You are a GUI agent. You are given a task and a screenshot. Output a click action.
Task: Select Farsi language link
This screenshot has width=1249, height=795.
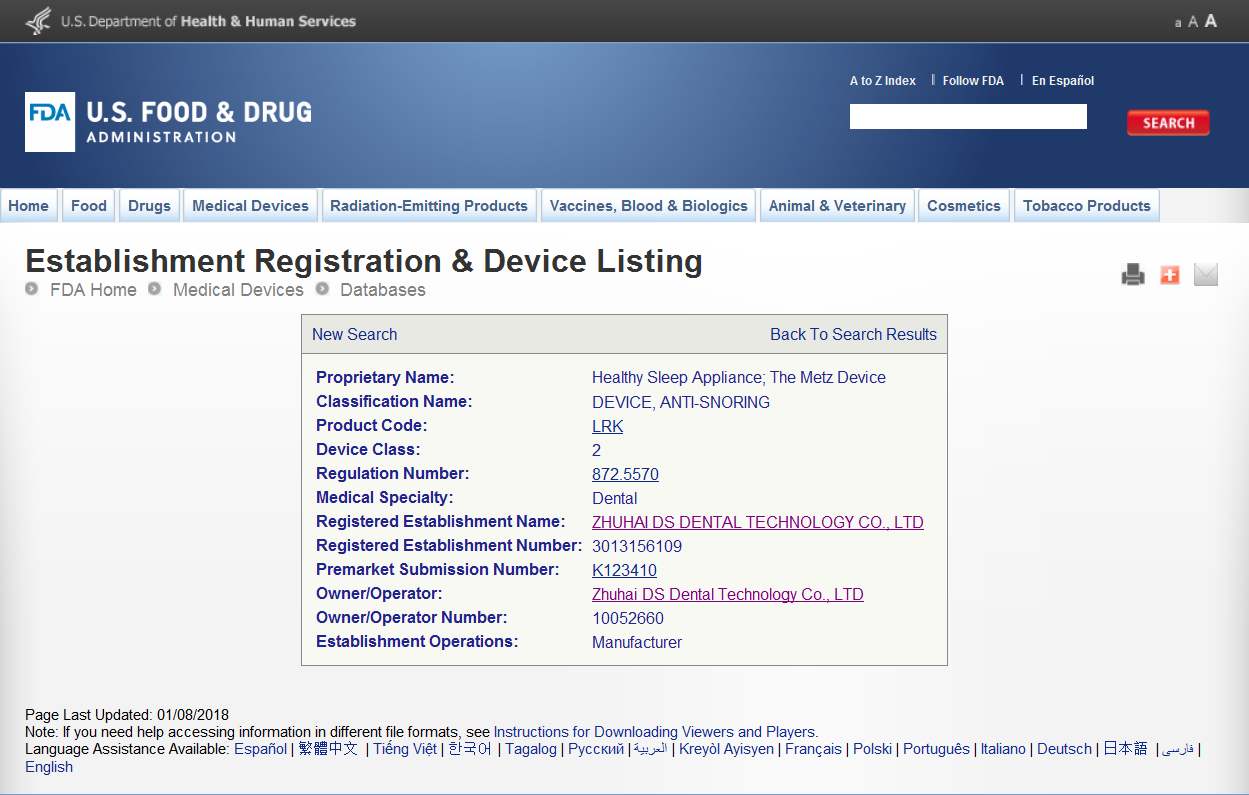pyautogui.click(x=1177, y=750)
